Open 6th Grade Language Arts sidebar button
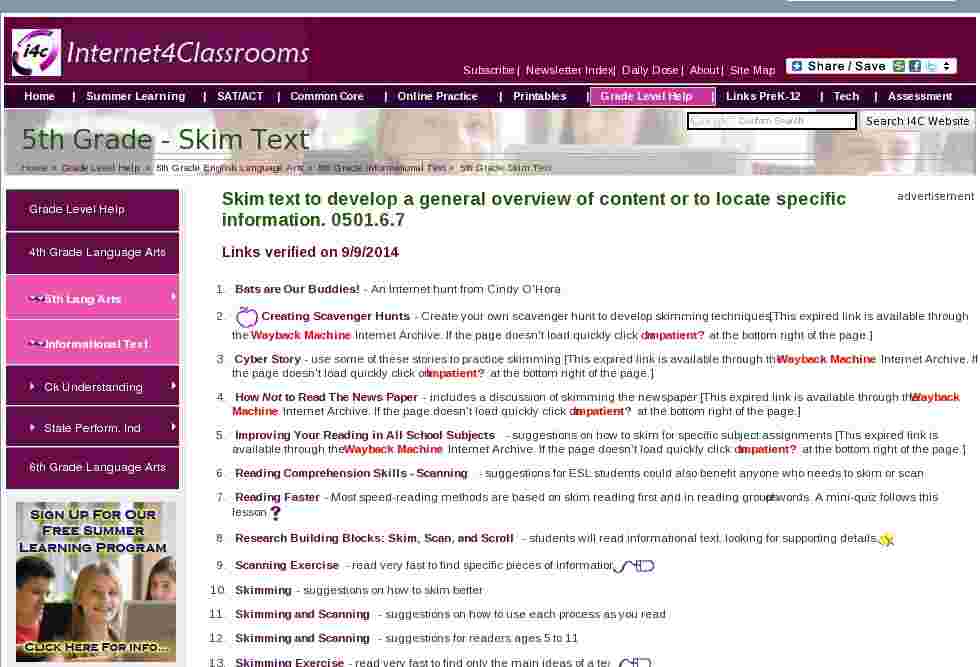Image resolution: width=980 pixels, height=667 pixels. tap(92, 468)
